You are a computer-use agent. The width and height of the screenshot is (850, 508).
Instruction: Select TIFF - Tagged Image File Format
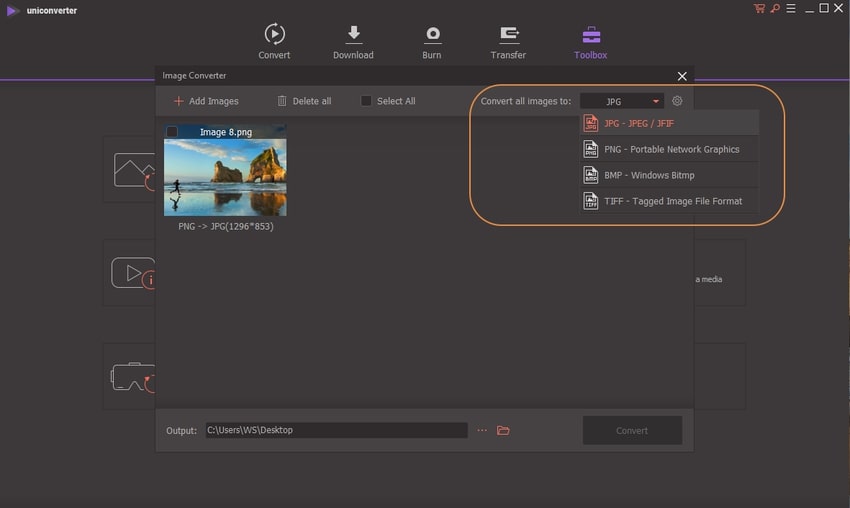[x=668, y=201]
